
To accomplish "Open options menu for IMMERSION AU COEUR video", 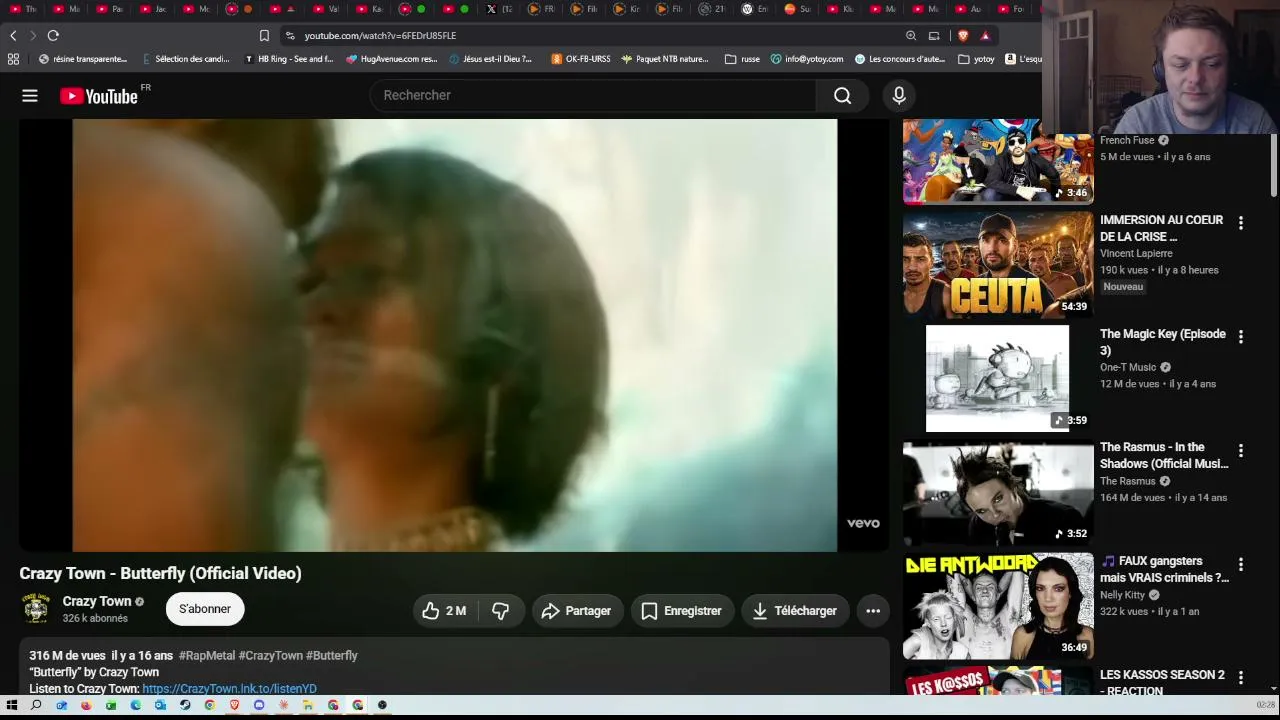I will tap(1241, 223).
